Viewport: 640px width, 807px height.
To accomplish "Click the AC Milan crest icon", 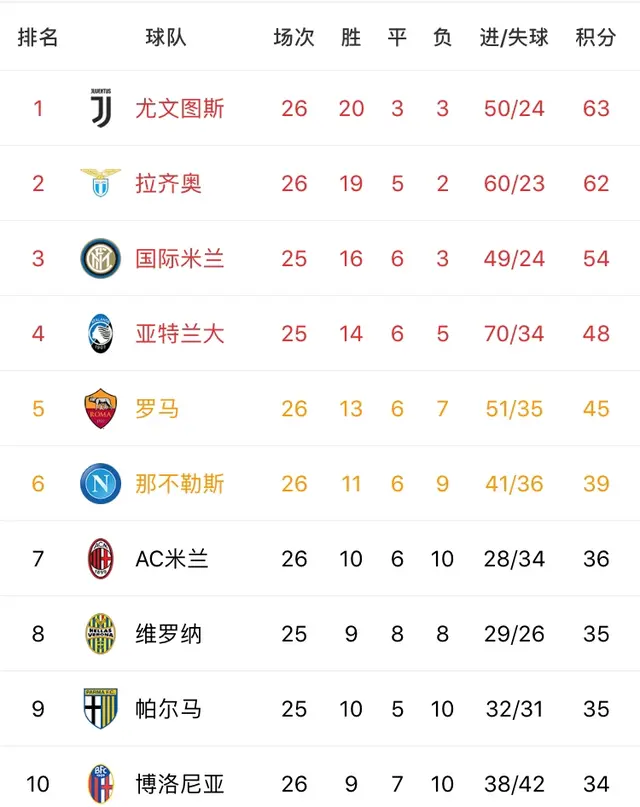I will 101,558.
